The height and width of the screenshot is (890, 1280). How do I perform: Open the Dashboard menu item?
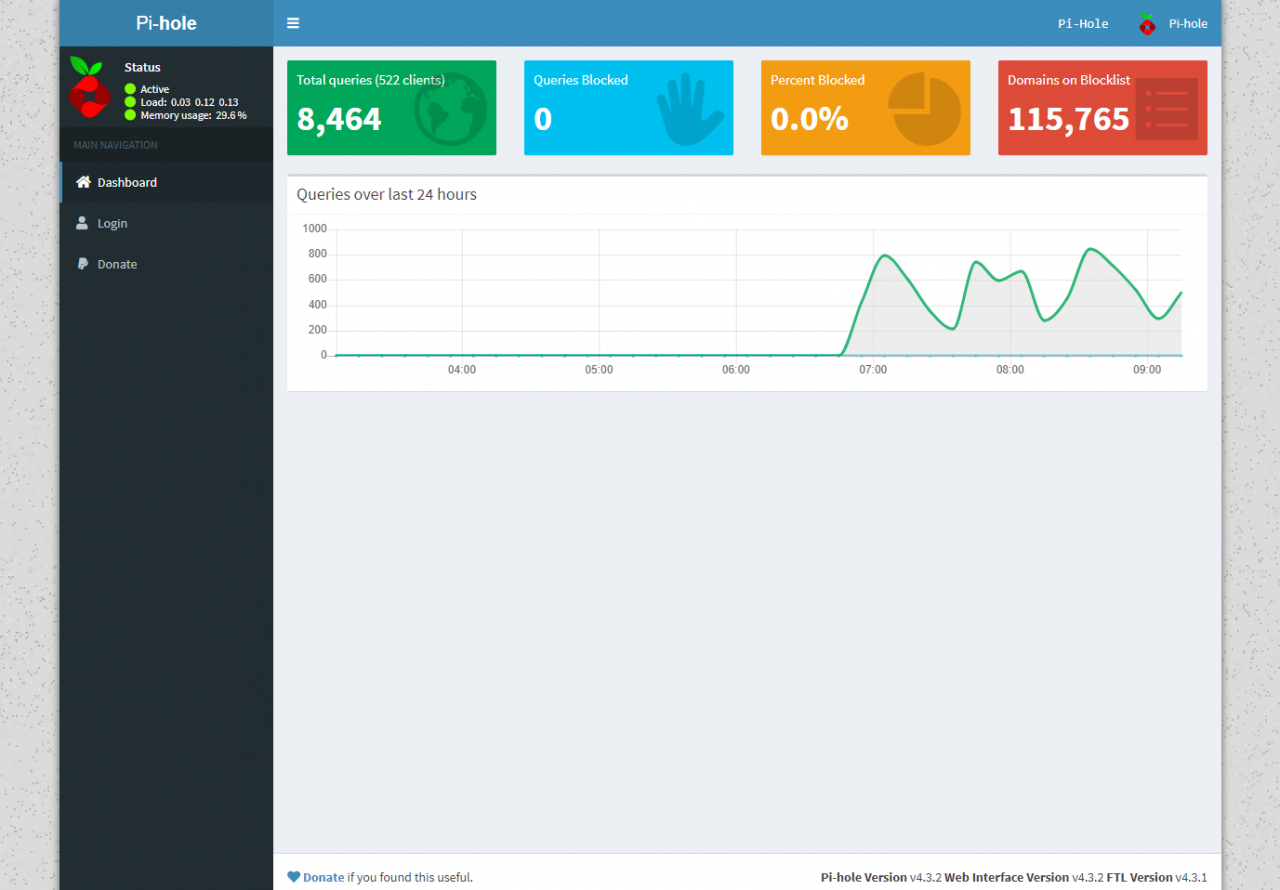[166, 182]
